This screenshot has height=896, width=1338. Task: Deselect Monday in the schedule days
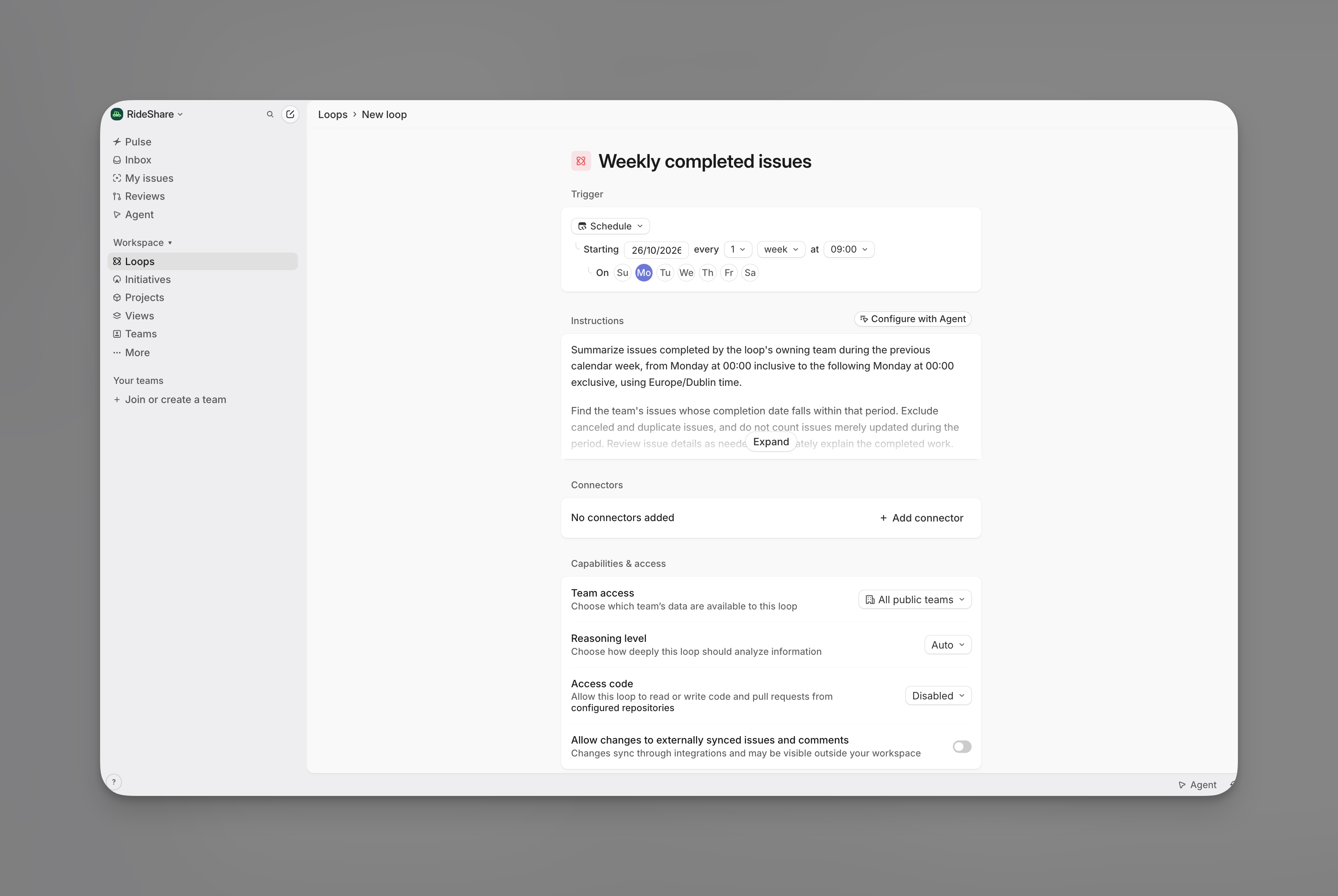[644, 273]
